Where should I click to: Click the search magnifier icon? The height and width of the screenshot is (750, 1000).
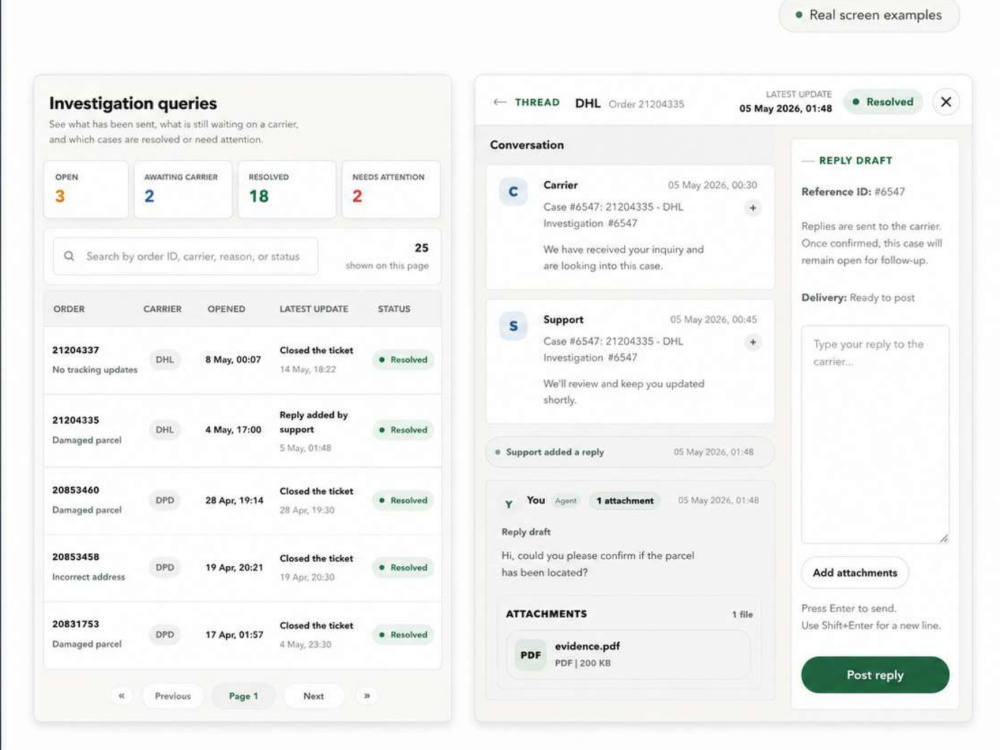[x=69, y=256]
